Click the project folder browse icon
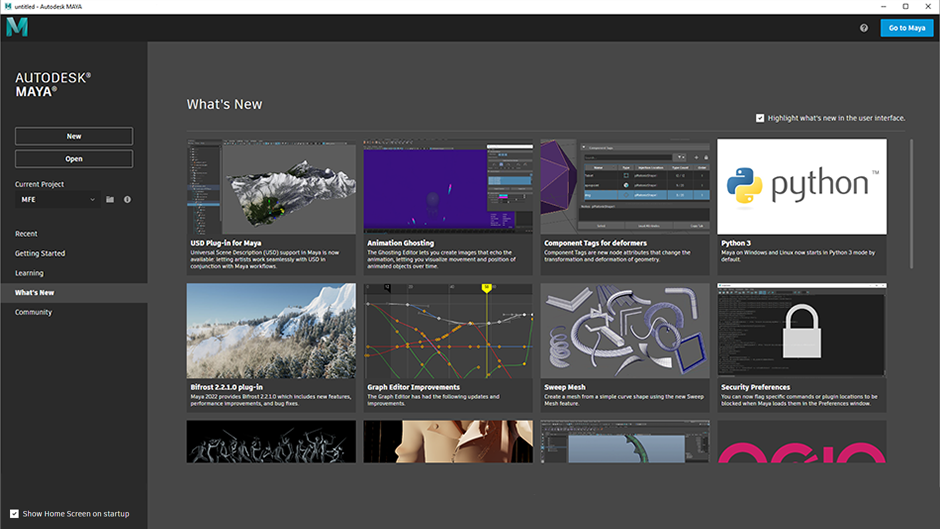Screen dimensions: 940x529 110,199
